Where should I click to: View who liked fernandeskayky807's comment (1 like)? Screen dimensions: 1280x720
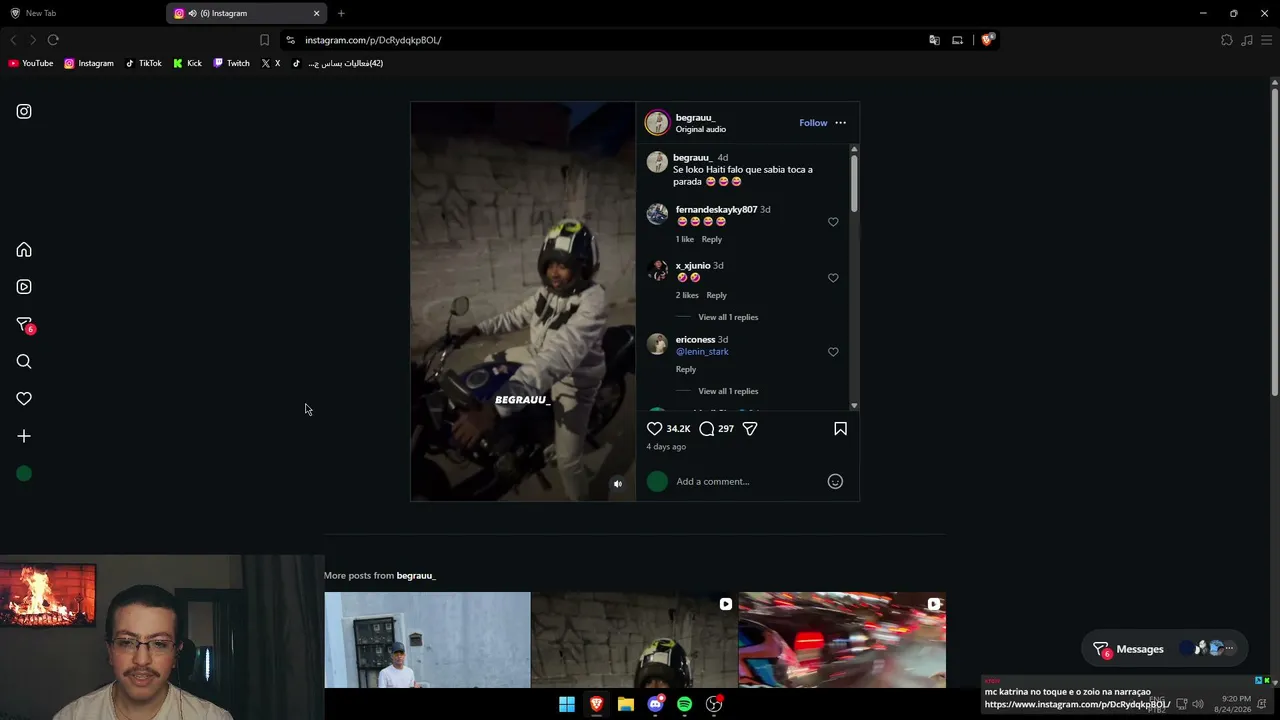click(x=684, y=240)
